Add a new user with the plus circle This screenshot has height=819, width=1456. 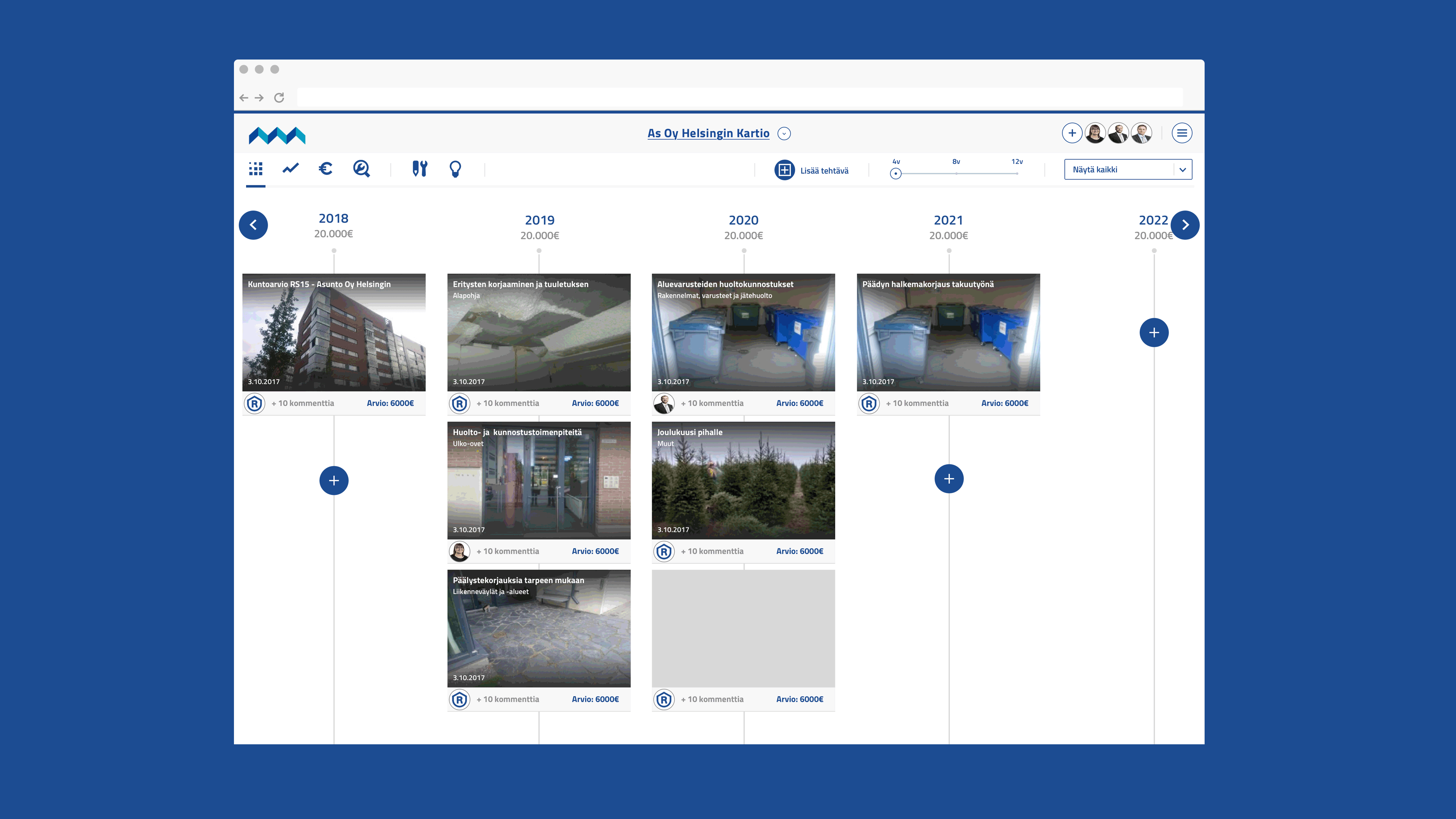click(x=1072, y=133)
